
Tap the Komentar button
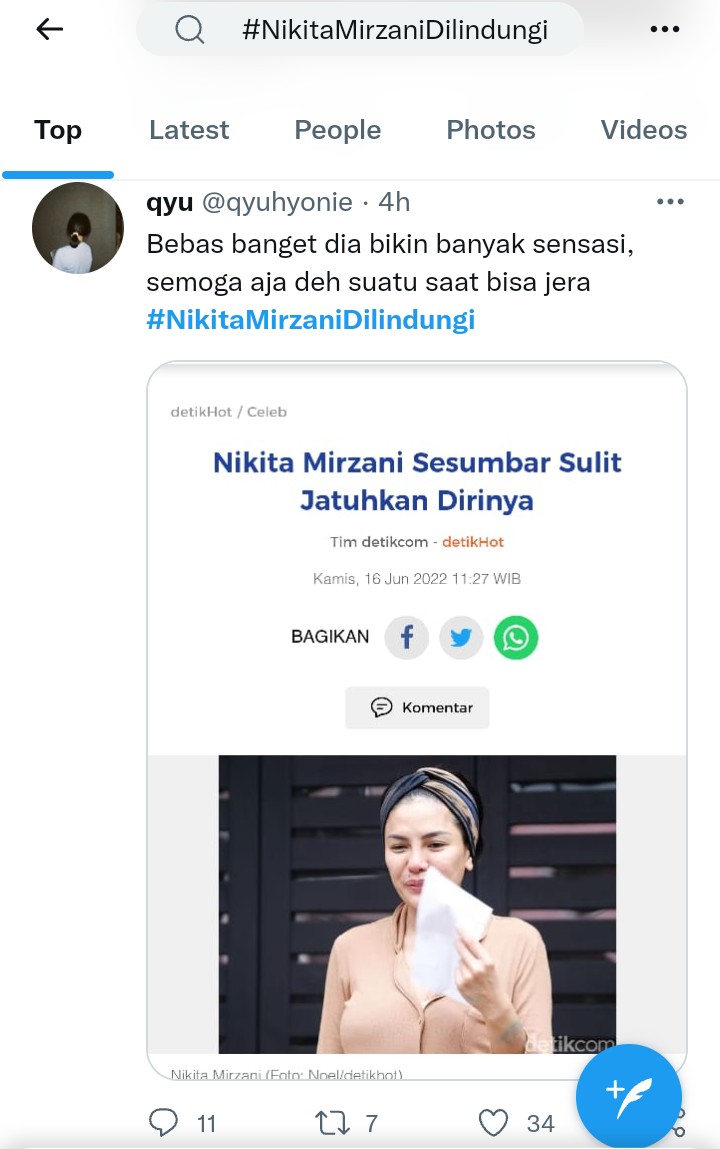coord(417,707)
